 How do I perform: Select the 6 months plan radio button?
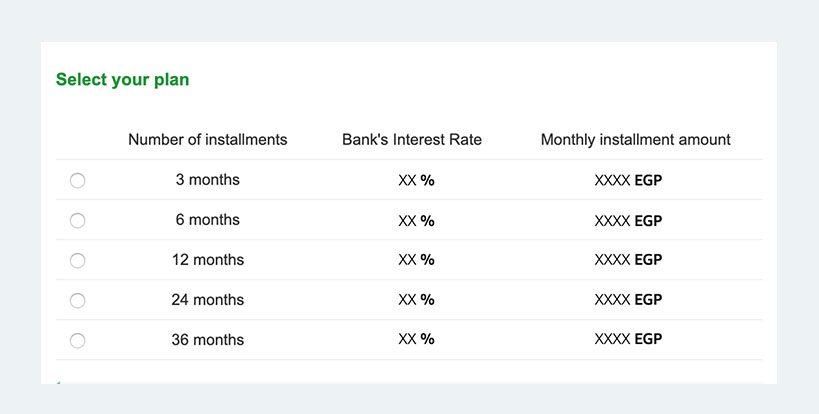tap(77, 221)
